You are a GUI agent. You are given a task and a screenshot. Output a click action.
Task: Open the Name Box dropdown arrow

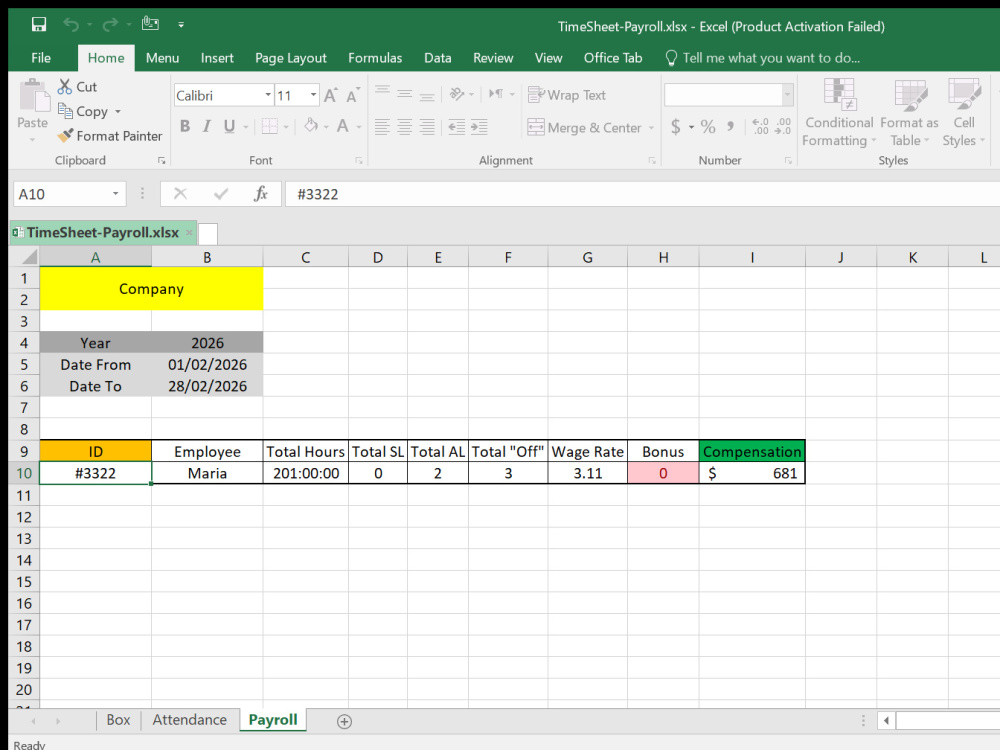pos(115,194)
